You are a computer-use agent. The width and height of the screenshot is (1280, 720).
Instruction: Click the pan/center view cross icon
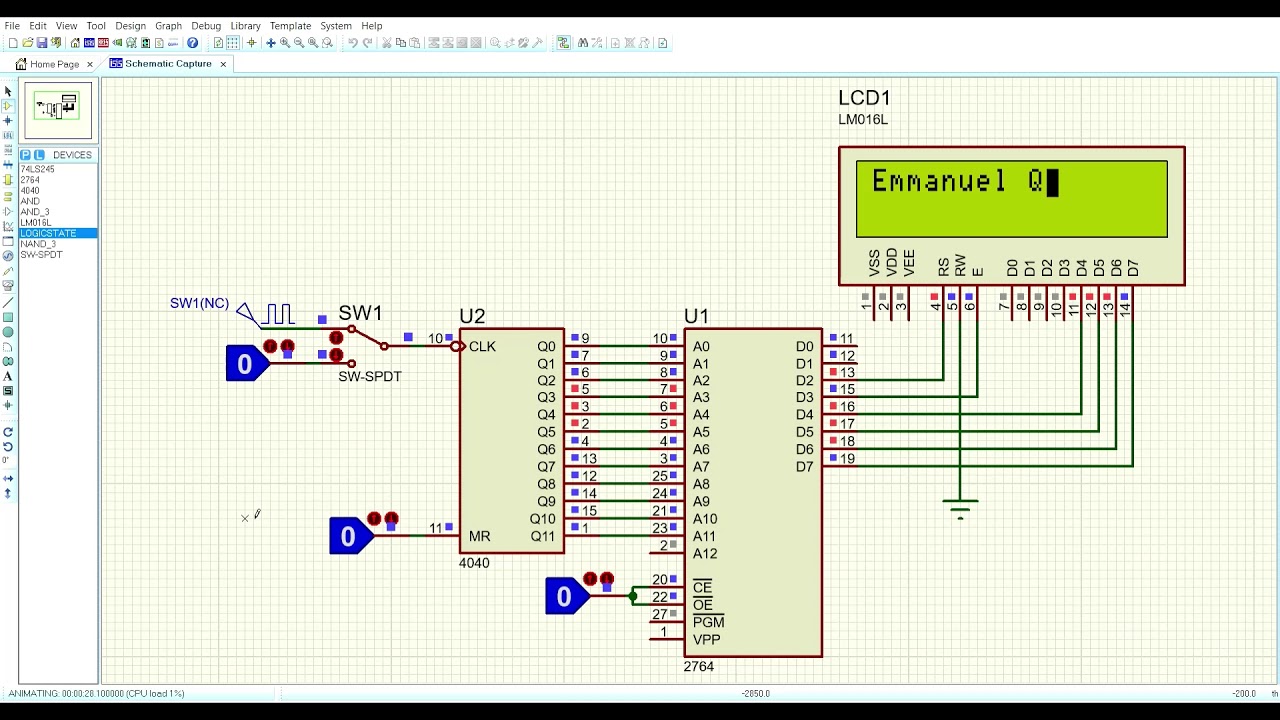tap(270, 43)
